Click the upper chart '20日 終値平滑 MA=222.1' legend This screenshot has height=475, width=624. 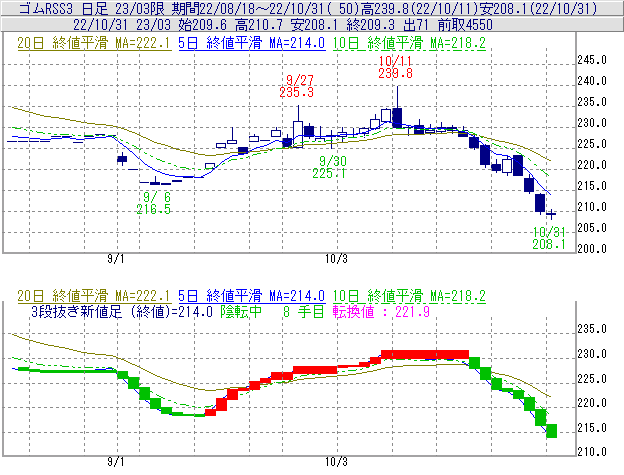click(94, 43)
